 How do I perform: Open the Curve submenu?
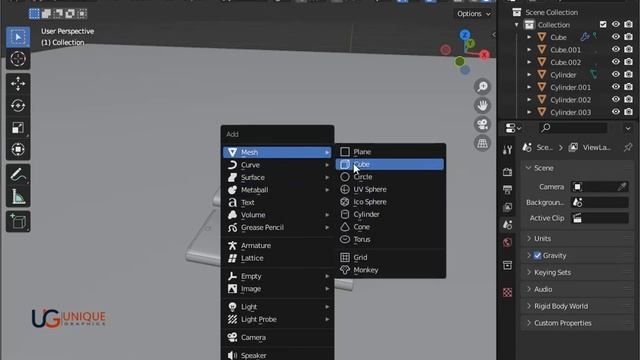[278, 165]
